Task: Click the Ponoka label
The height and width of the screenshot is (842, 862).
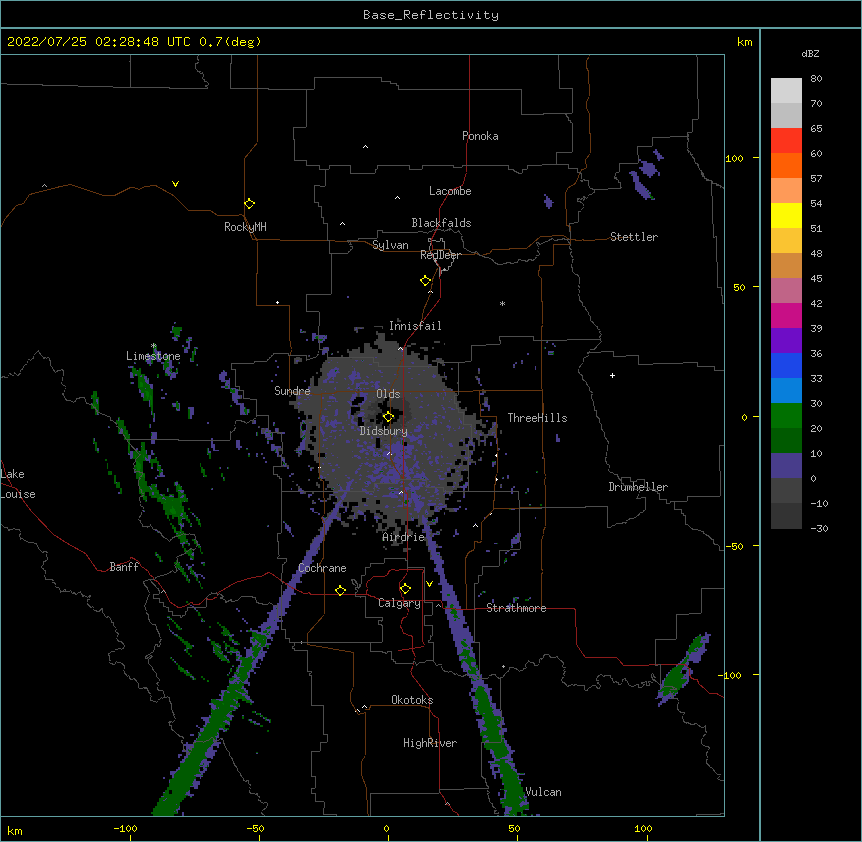Action: tap(480, 136)
